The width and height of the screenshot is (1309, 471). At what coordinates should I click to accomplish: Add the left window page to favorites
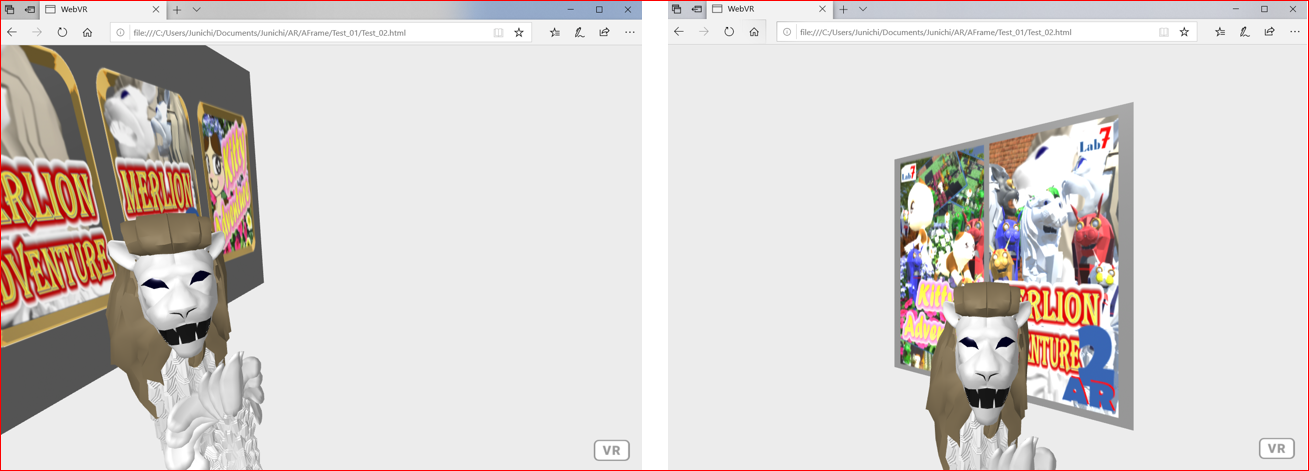coord(519,32)
